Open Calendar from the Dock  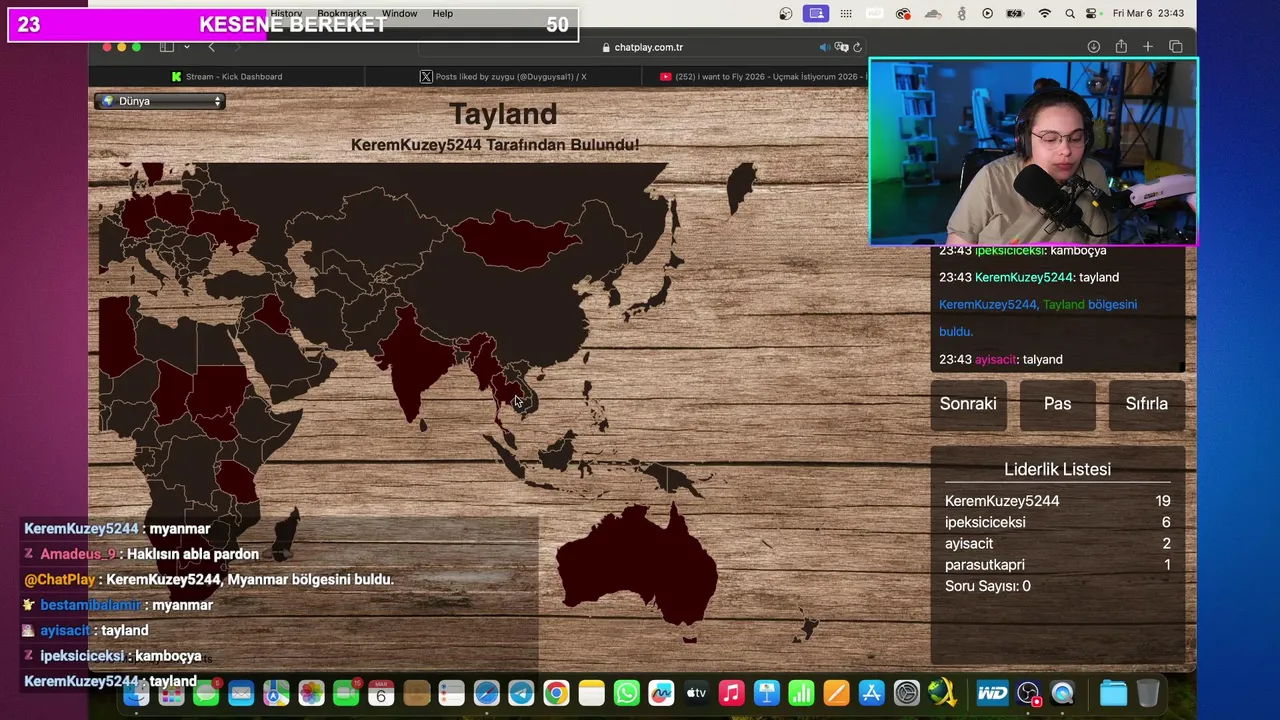pos(381,693)
